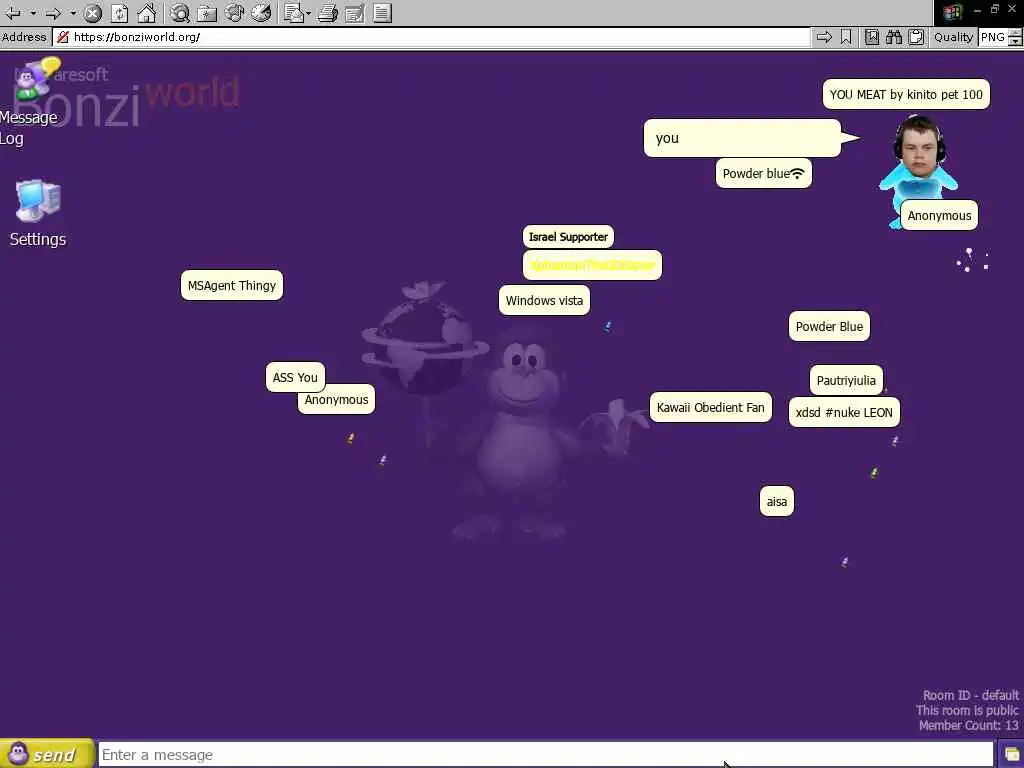Click the quality spinner down arrow

pos(1016,41)
